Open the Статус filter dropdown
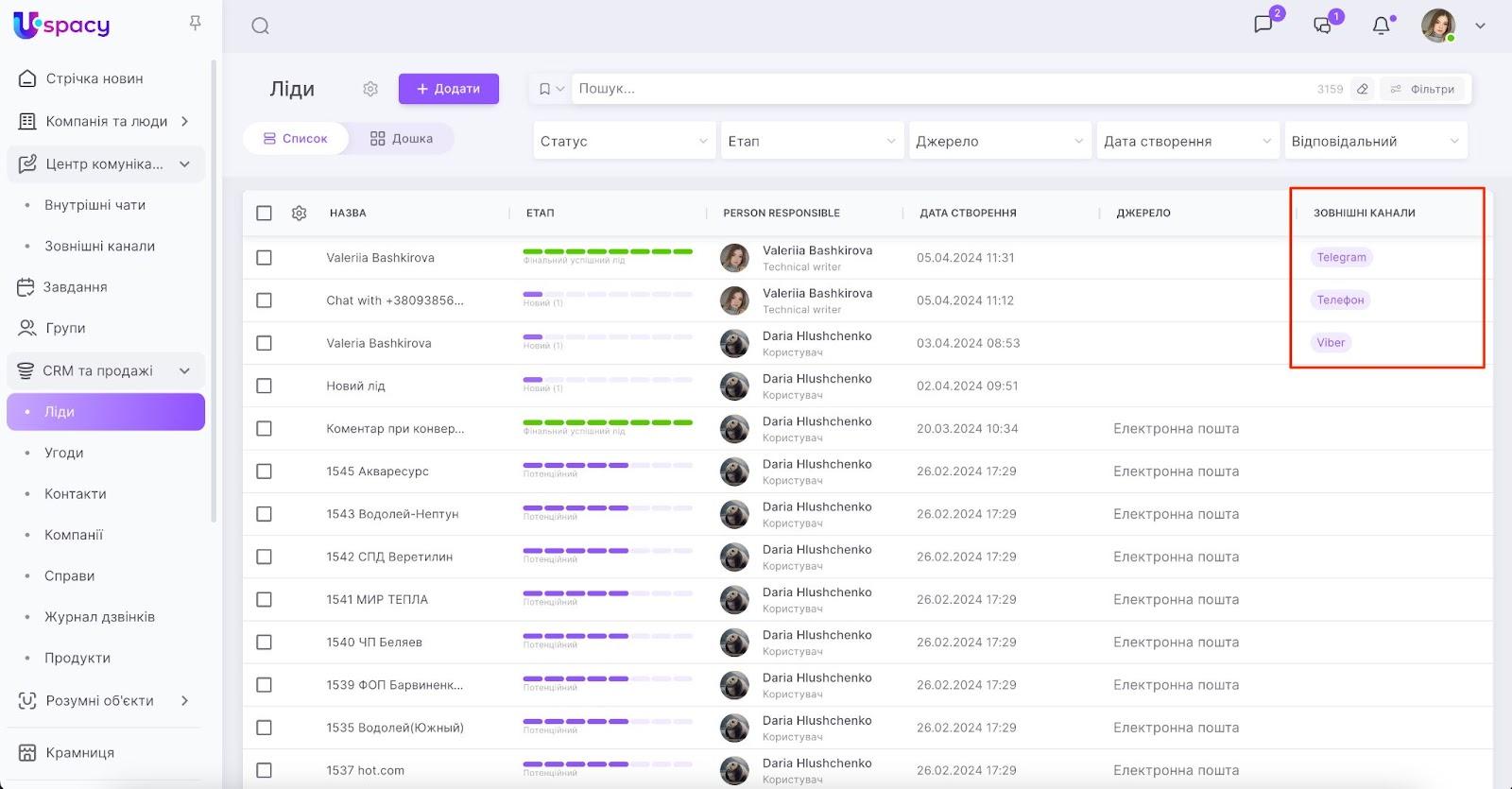1512x789 pixels. tap(624, 141)
